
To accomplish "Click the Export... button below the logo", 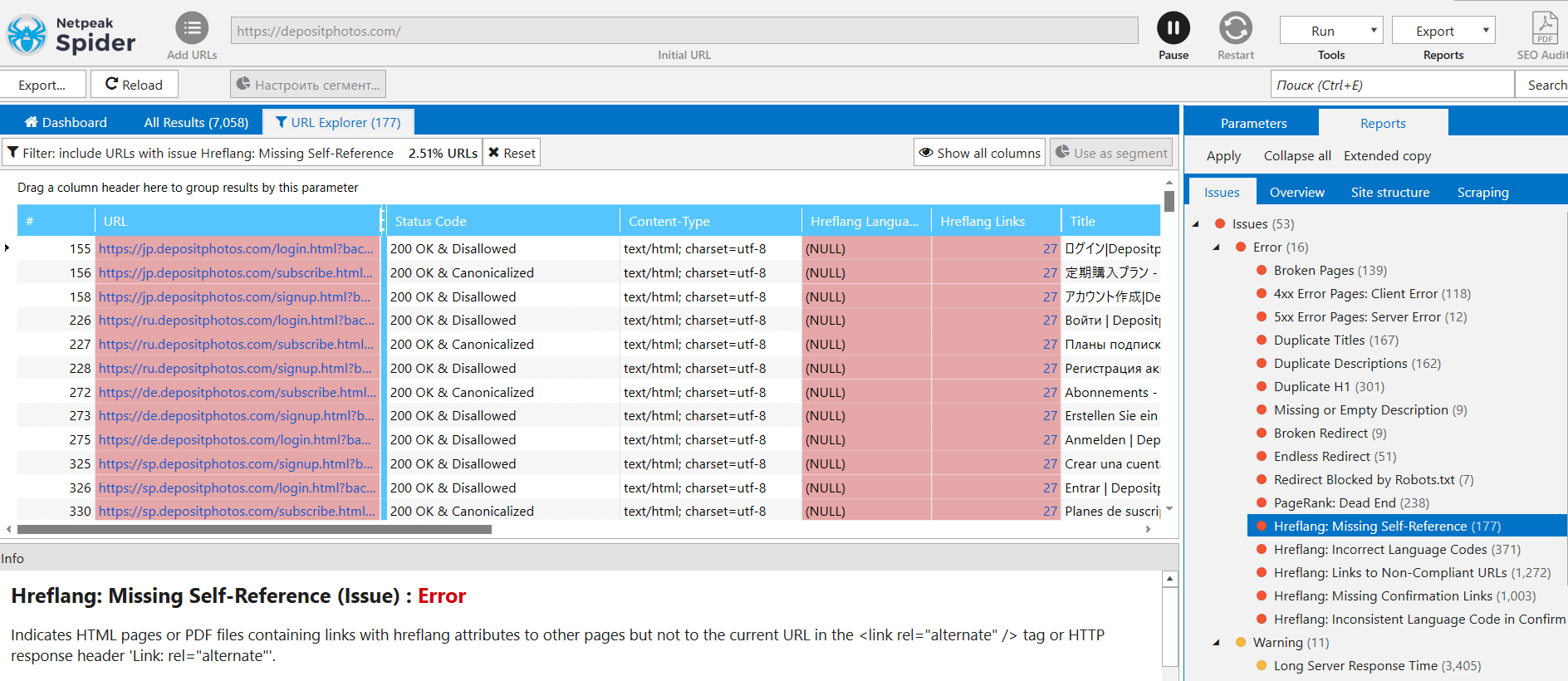I will [42, 85].
